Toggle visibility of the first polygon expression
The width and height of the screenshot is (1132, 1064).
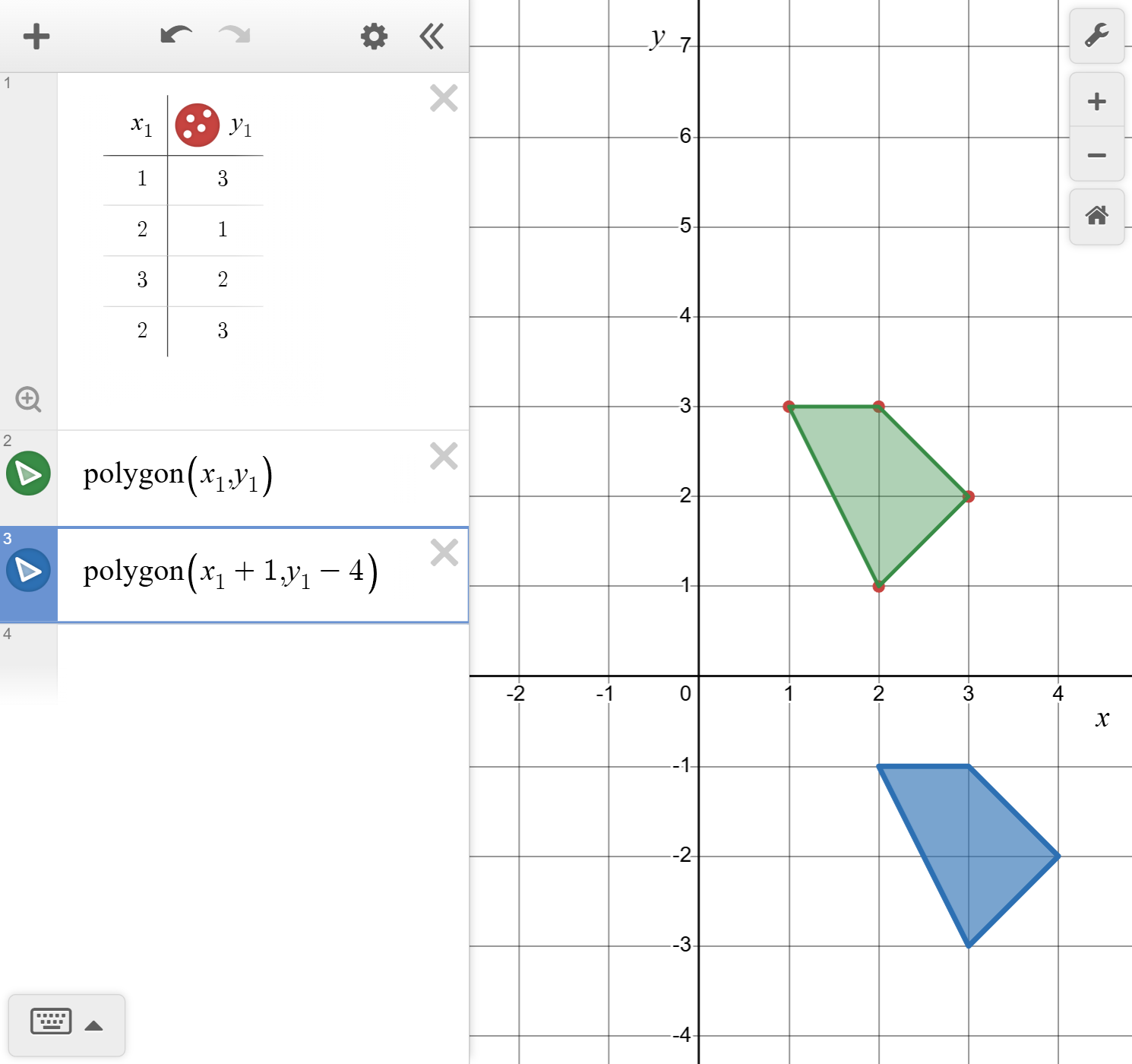(x=28, y=473)
